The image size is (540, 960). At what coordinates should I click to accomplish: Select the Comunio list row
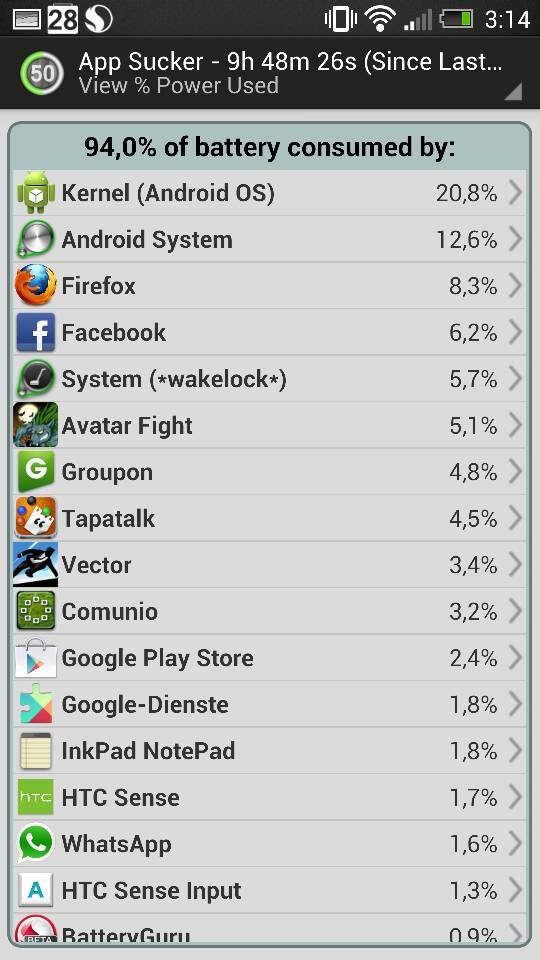[270, 611]
